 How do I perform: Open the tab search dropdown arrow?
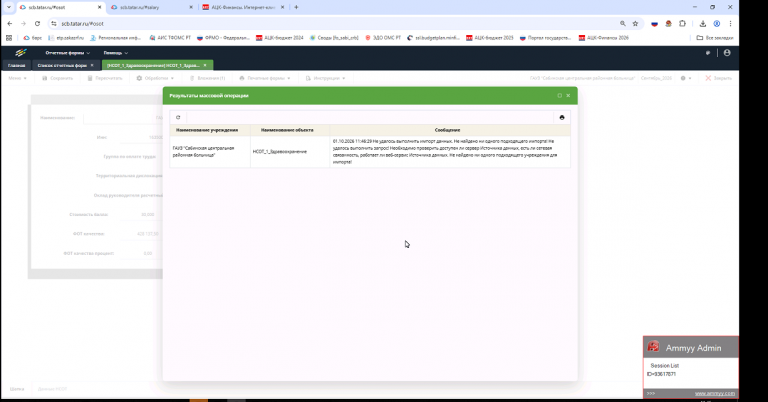8,7
